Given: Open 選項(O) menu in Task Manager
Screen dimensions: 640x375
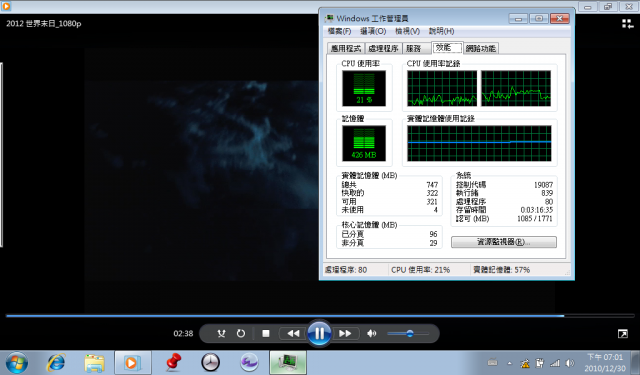Looking at the screenshot, I should 373,31.
